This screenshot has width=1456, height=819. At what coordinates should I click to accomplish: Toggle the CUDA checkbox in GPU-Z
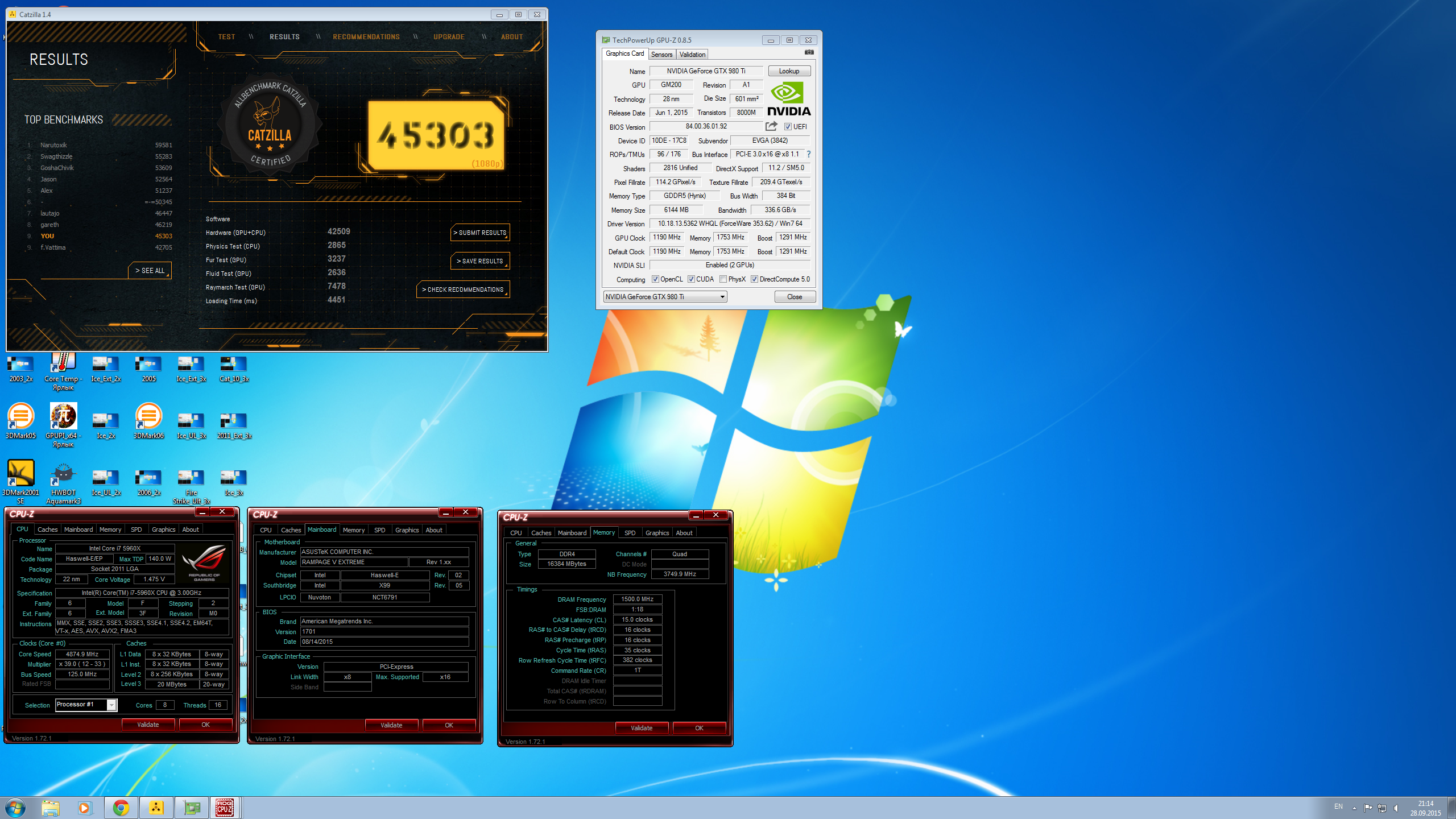pyautogui.click(x=691, y=279)
